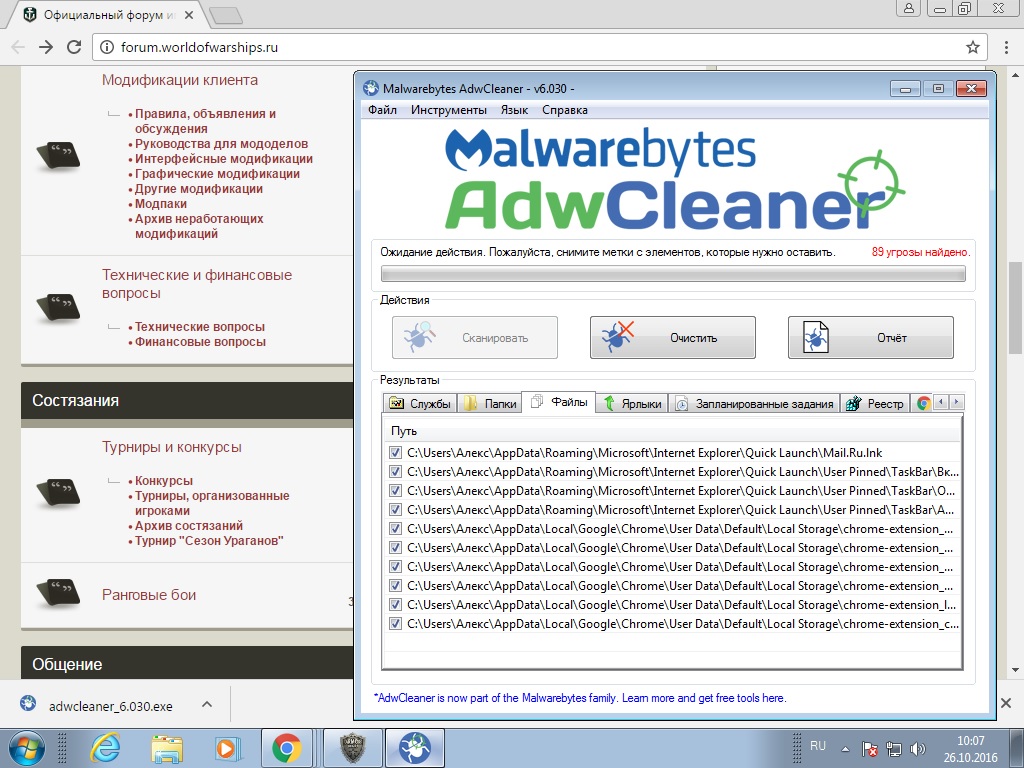Image resolution: width=1024 pixels, height=768 pixels.
Task: Click the Отчёт button
Action: tap(871, 338)
